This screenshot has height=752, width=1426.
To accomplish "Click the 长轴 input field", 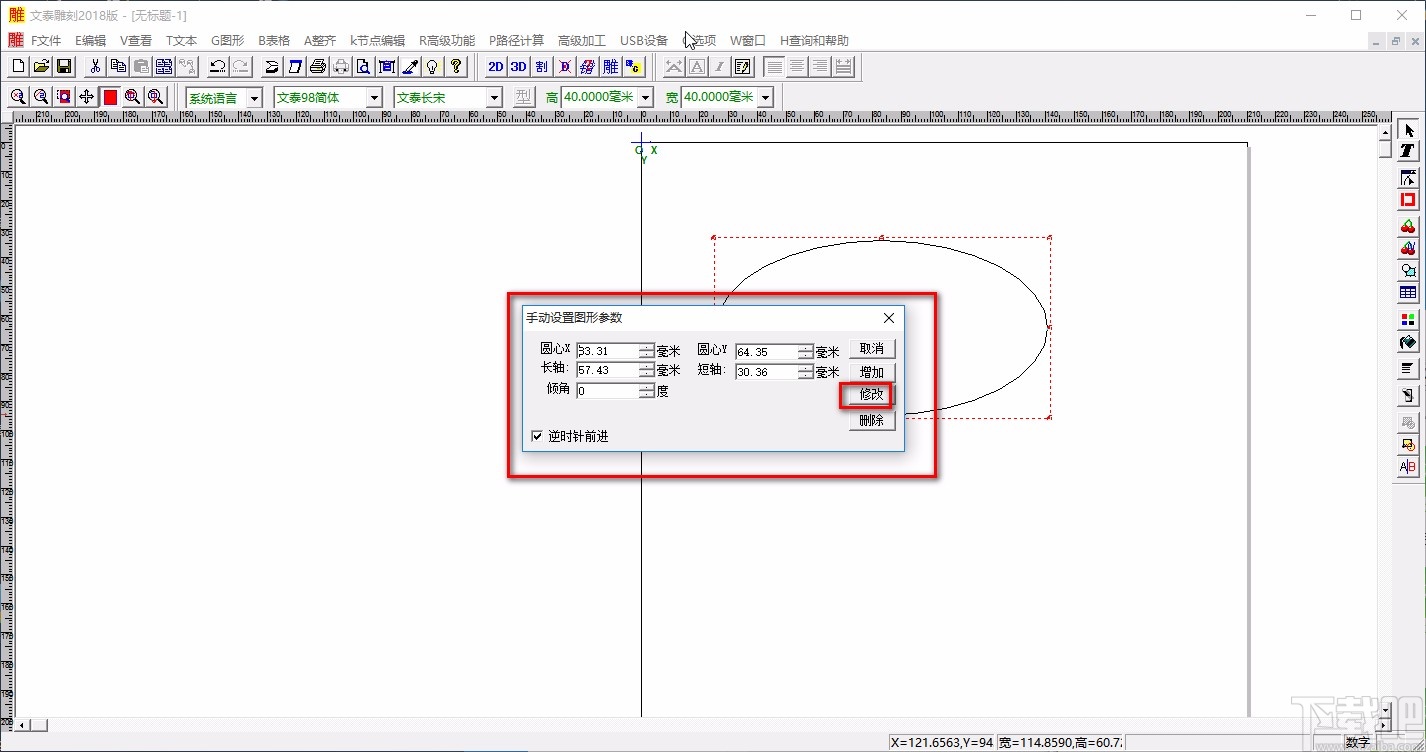I will coord(607,370).
